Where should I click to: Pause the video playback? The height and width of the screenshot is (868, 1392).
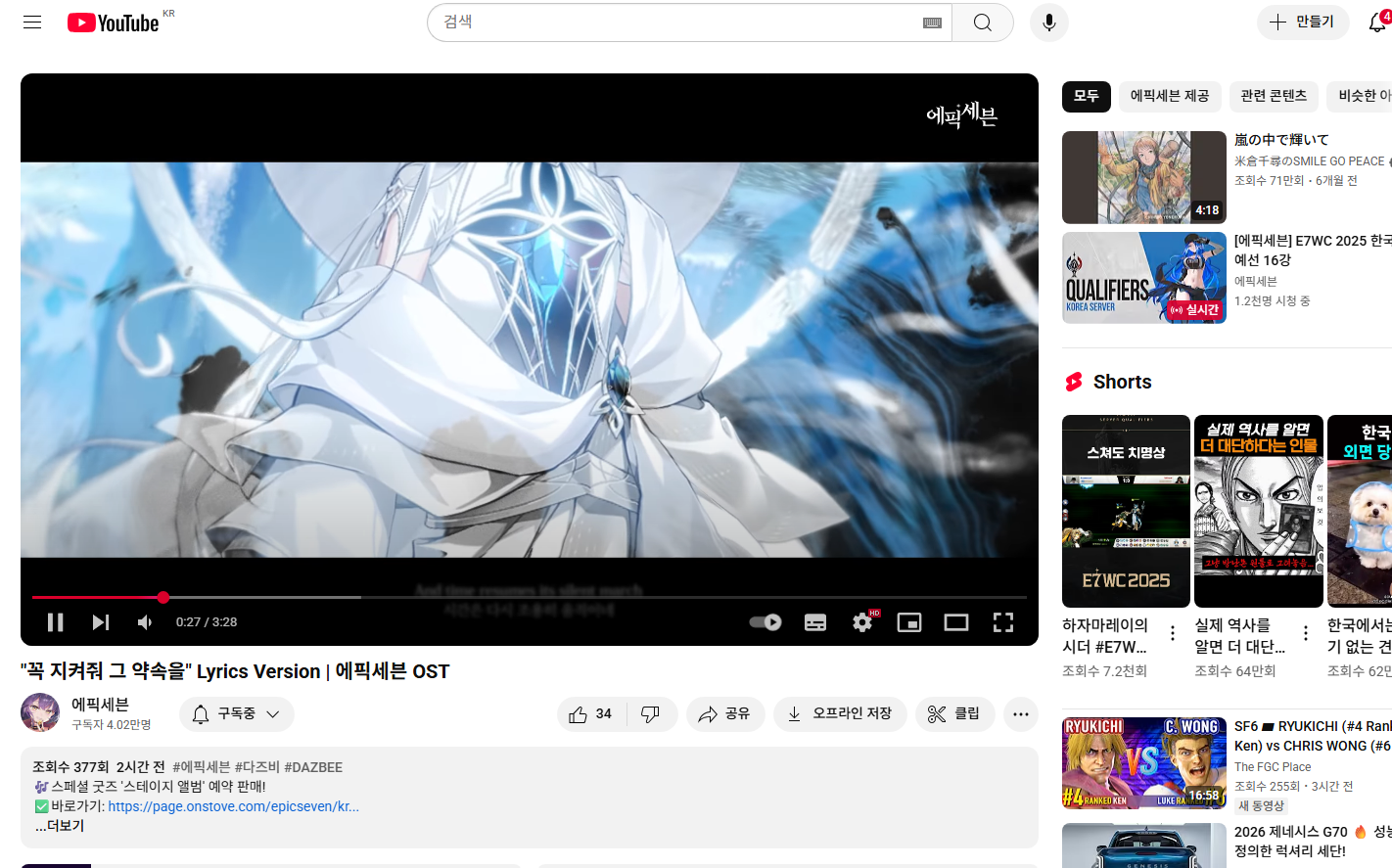[x=55, y=622]
